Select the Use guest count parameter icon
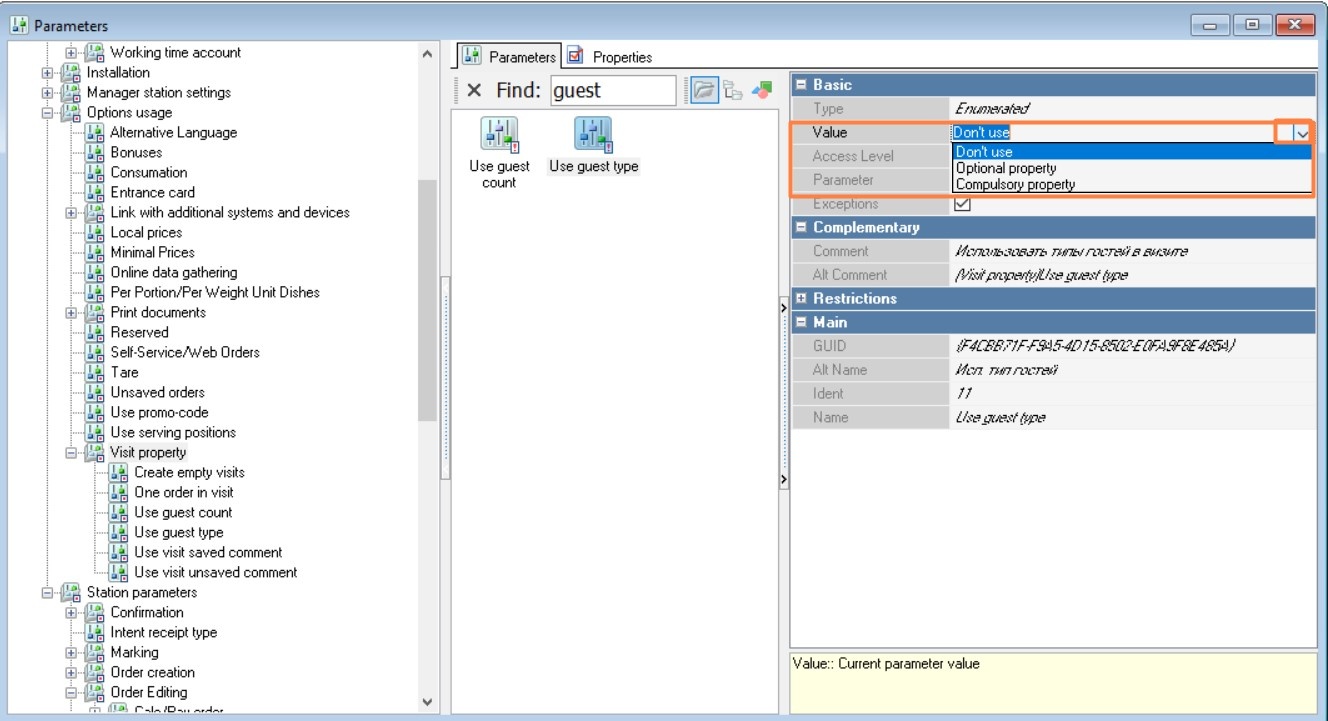1328x721 pixels. [x=499, y=135]
